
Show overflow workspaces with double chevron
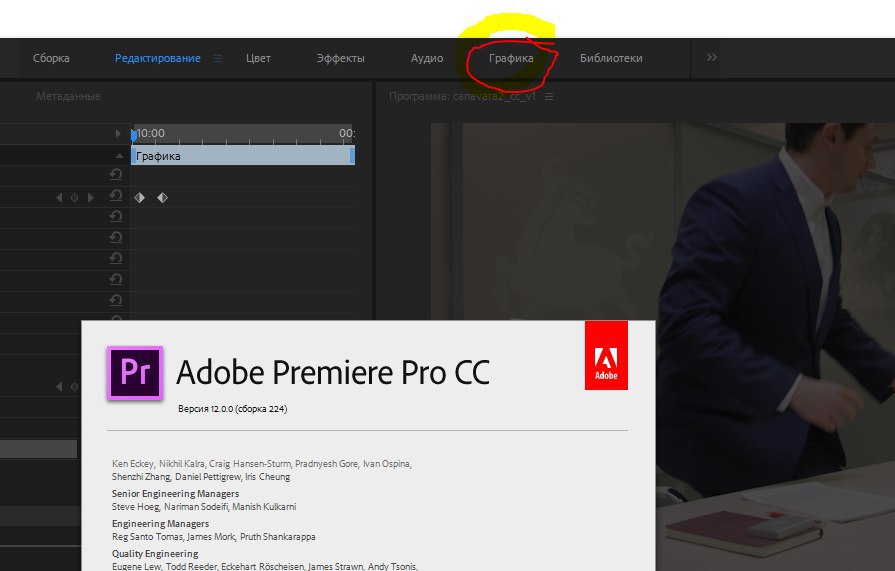pos(711,57)
